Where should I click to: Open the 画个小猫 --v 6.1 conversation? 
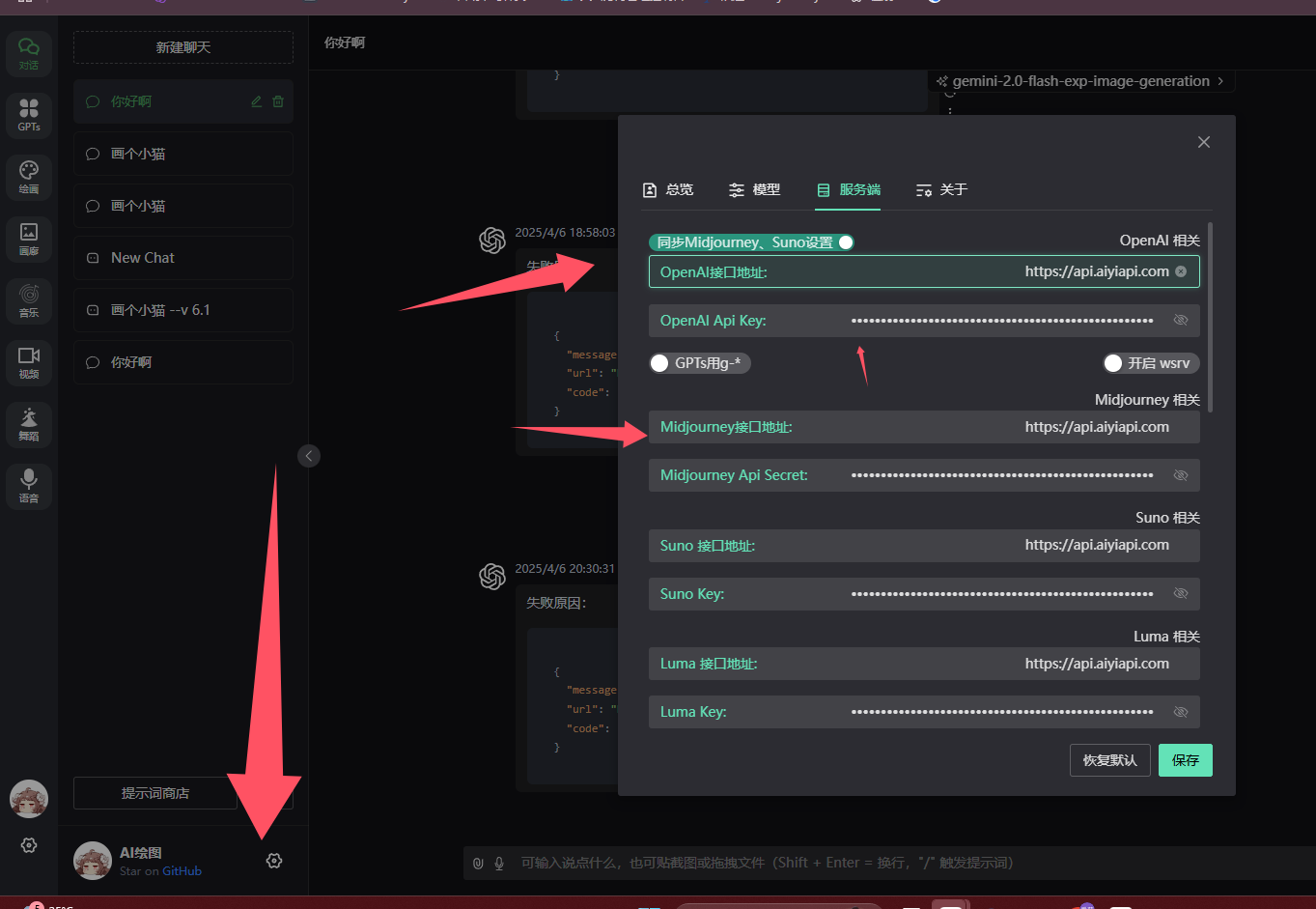[183, 310]
